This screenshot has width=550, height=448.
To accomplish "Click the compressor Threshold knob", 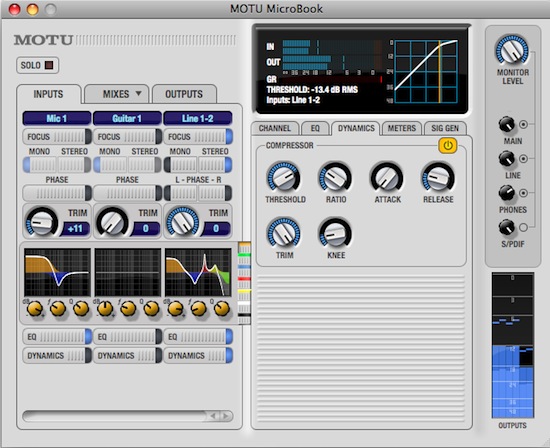I will (283, 177).
